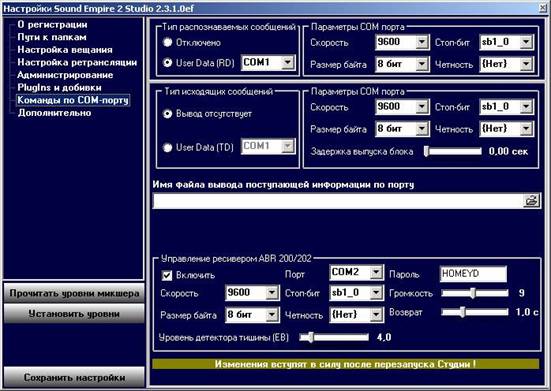
Task: Open Скорость dropdown in ABR 200/202 receiver group
Action: pyautogui.click(x=272, y=293)
